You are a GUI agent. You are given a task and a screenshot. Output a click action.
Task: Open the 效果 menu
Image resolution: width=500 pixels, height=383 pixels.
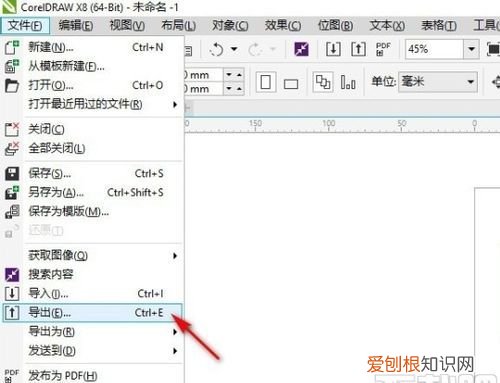point(283,25)
